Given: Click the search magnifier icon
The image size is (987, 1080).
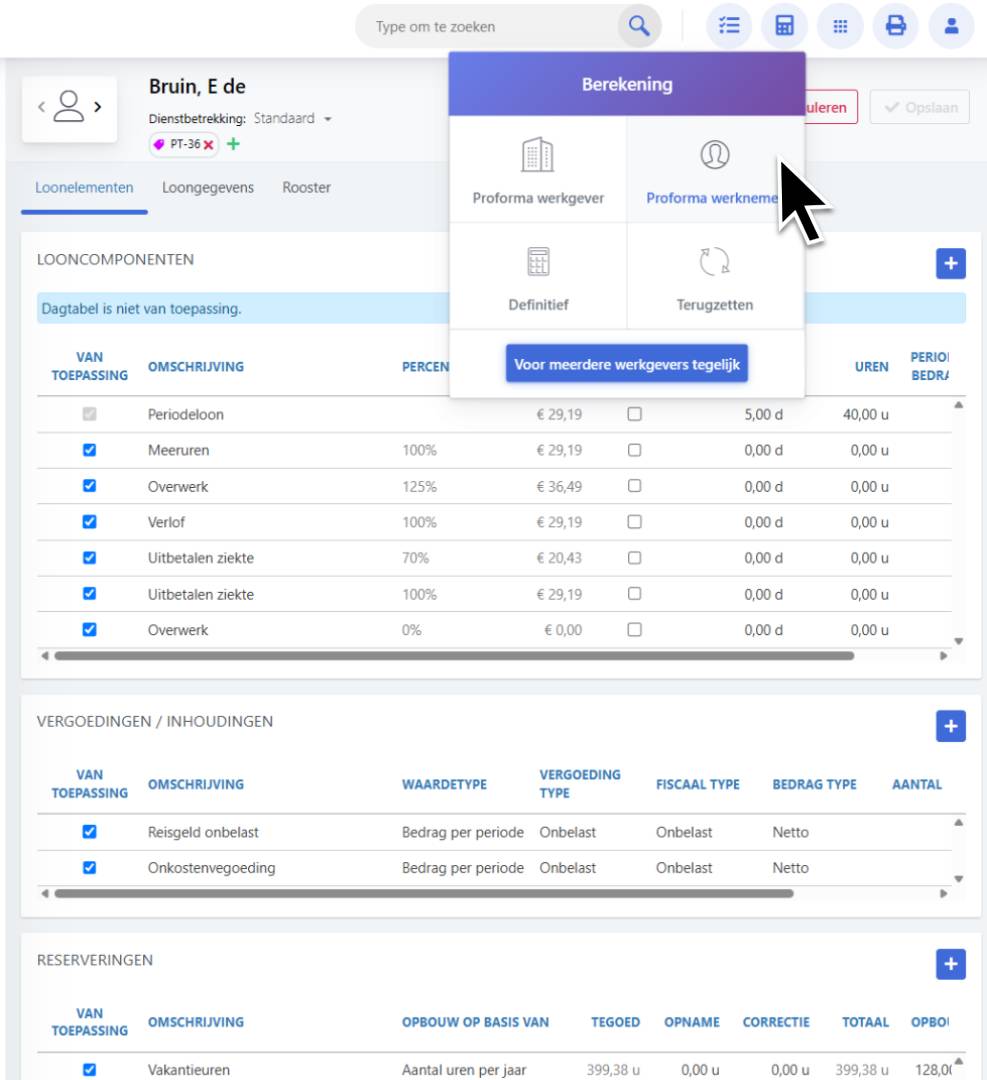Looking at the screenshot, I should (638, 27).
